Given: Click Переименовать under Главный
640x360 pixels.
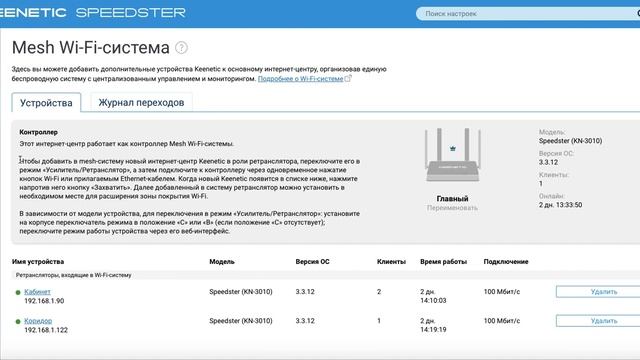Looking at the screenshot, I should tap(452, 208).
